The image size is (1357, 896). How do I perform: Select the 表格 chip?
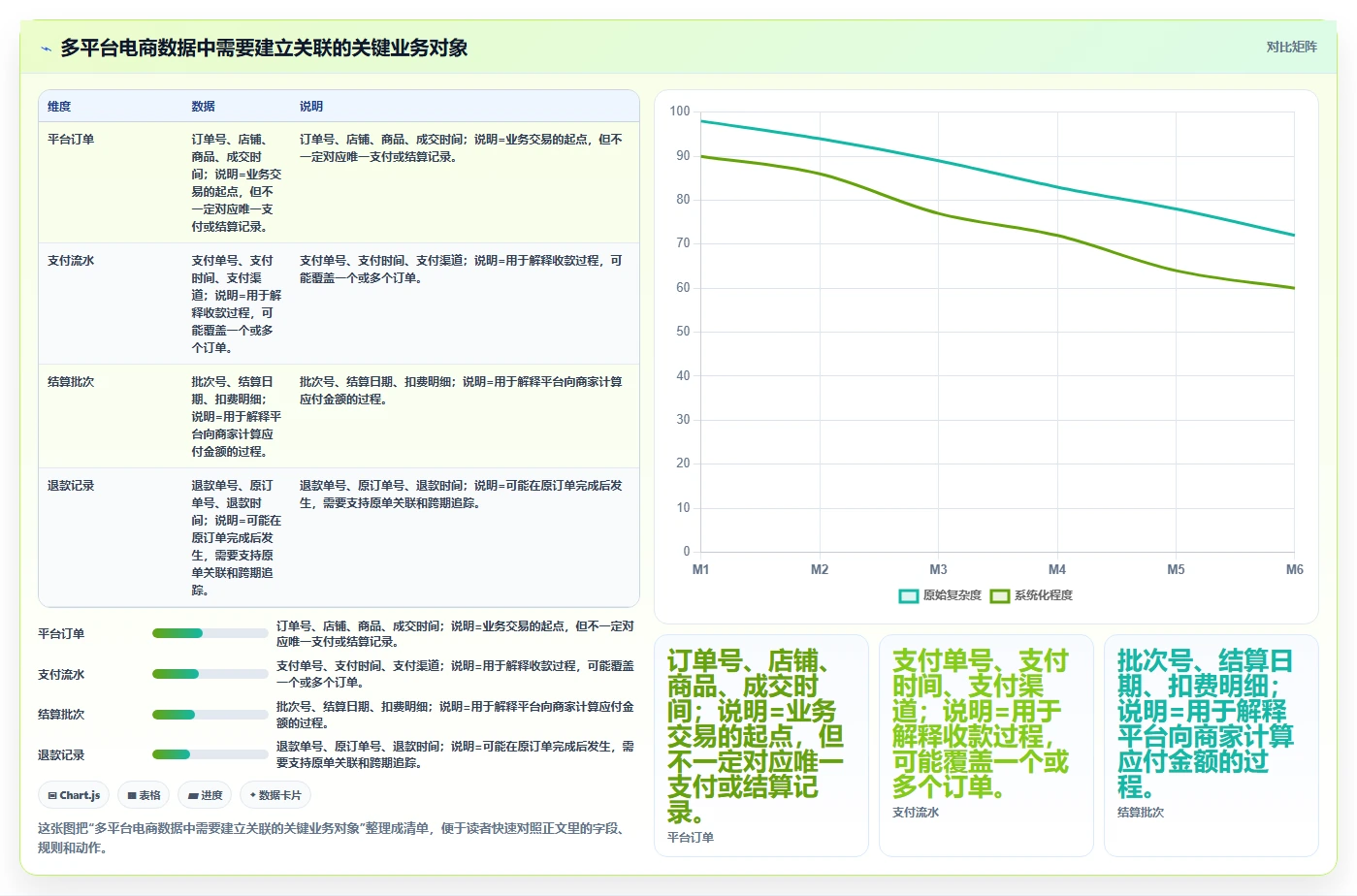(144, 795)
